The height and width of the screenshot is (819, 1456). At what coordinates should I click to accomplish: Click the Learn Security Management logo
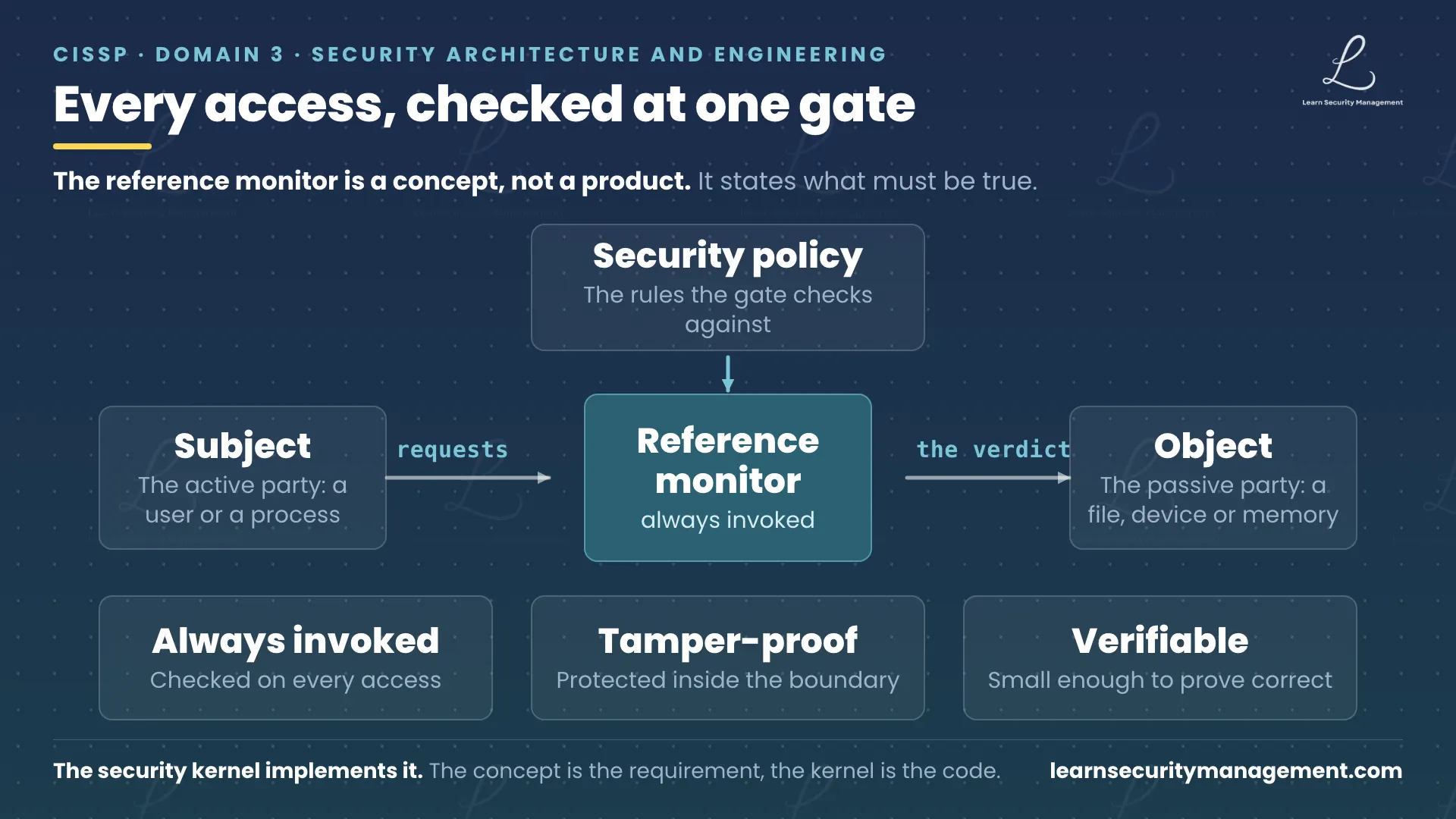1352,71
